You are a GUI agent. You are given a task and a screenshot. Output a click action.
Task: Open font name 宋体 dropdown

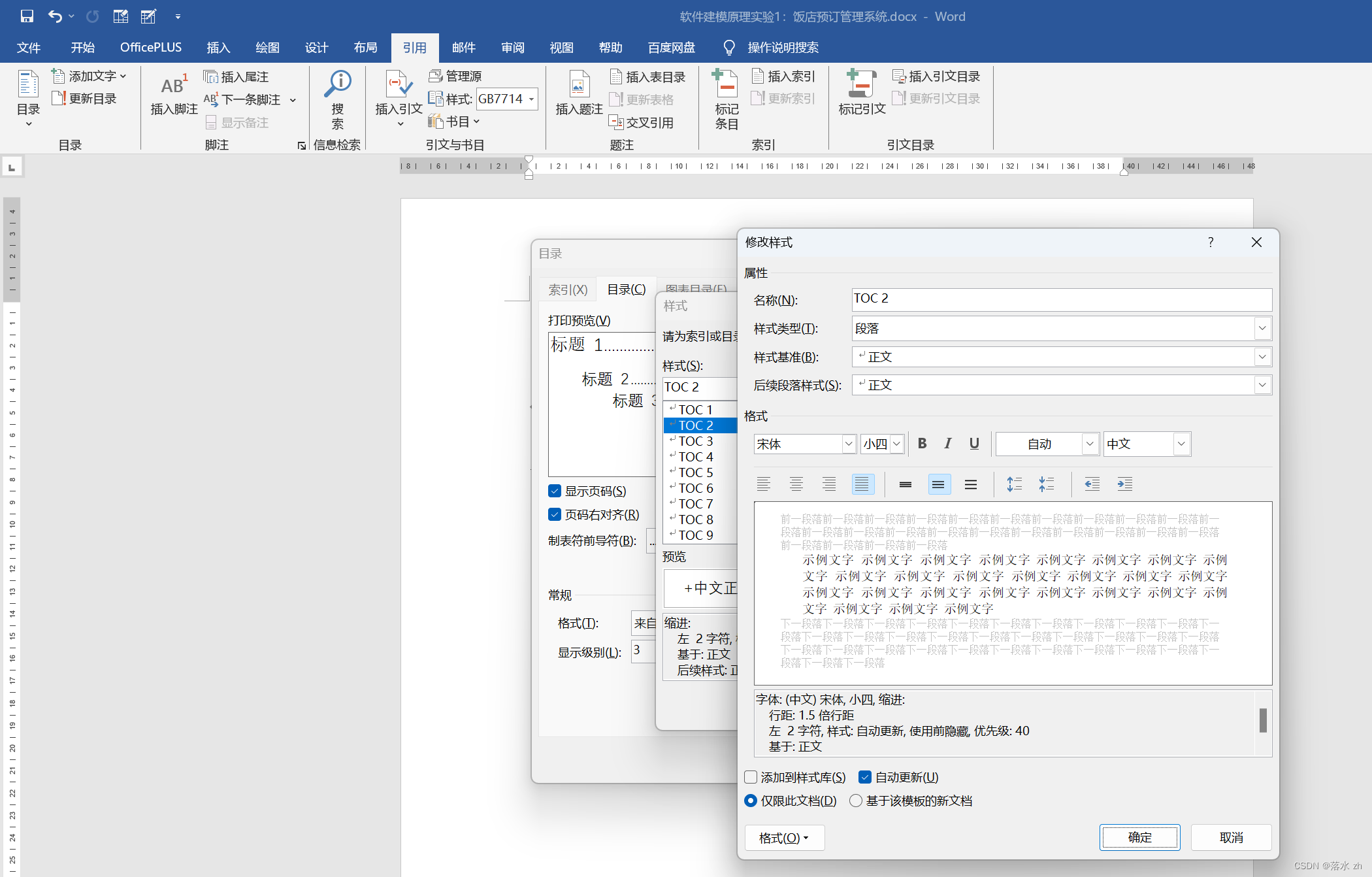point(849,444)
